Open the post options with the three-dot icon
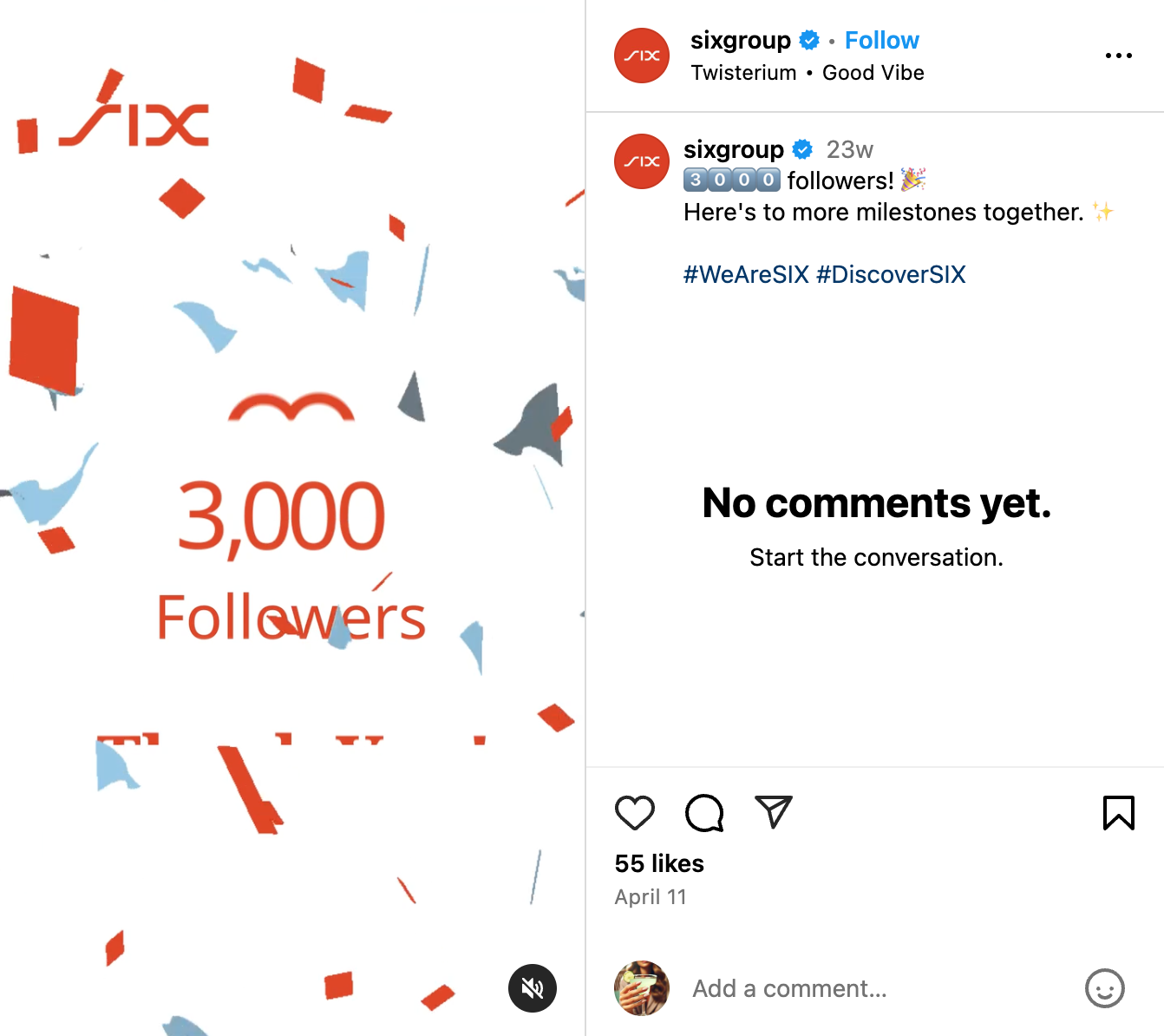The height and width of the screenshot is (1036, 1164). [1118, 56]
